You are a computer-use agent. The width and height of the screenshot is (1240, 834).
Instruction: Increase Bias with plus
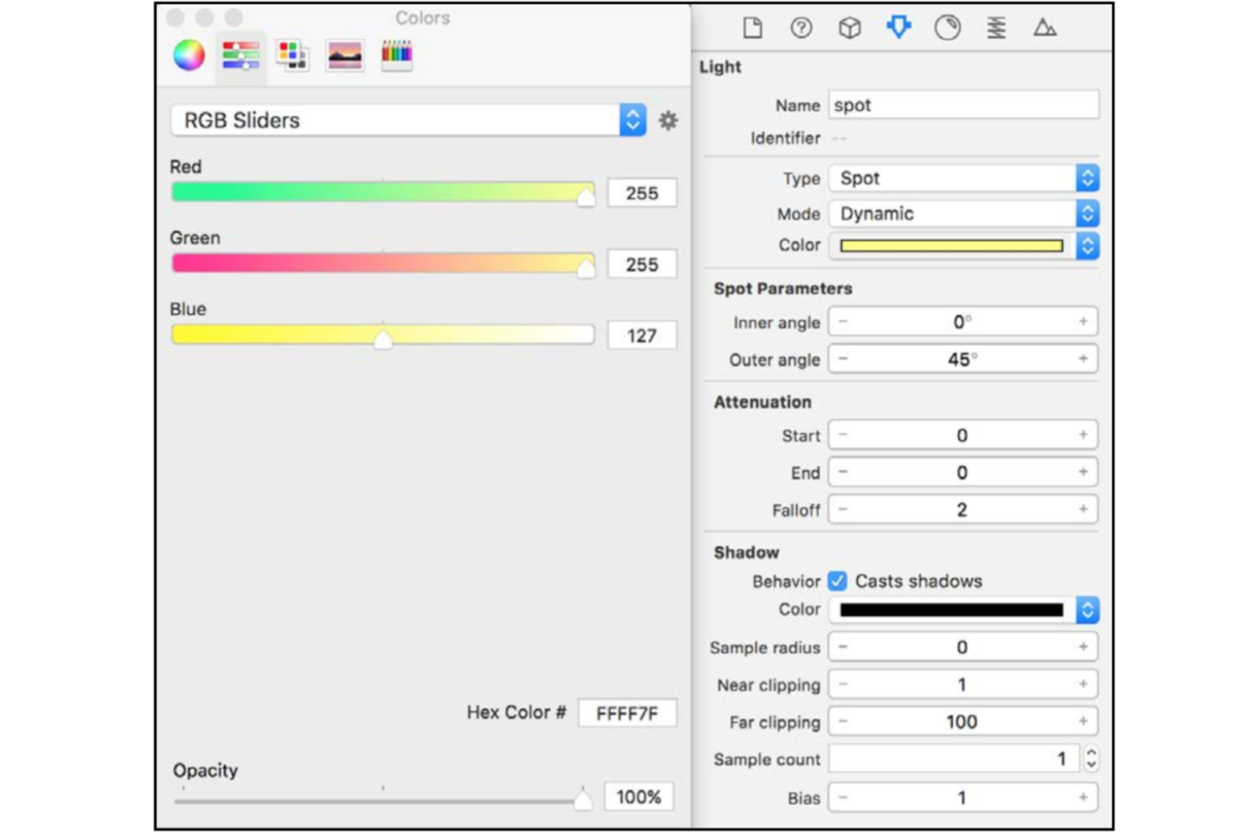[1083, 798]
